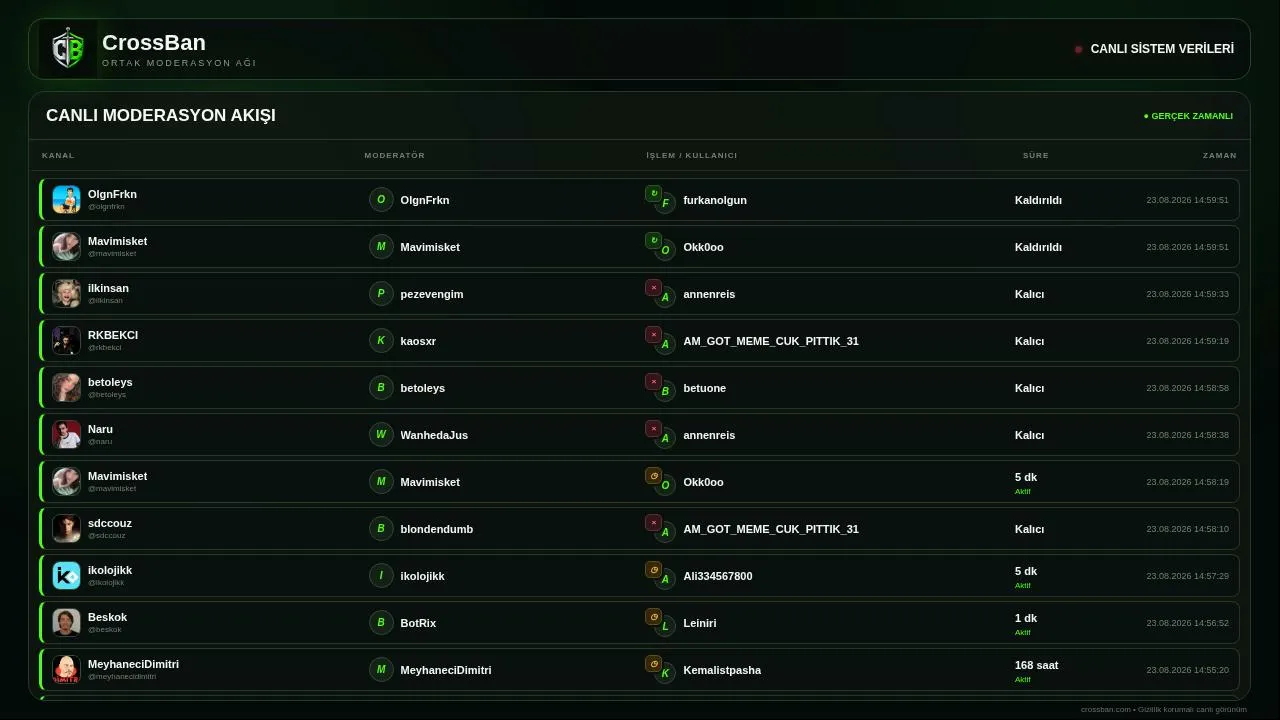Open user AM_GOT_MEME_CUK_PITTIK_31 in RKBEKCI row
The height and width of the screenshot is (720, 1280).
(771, 341)
